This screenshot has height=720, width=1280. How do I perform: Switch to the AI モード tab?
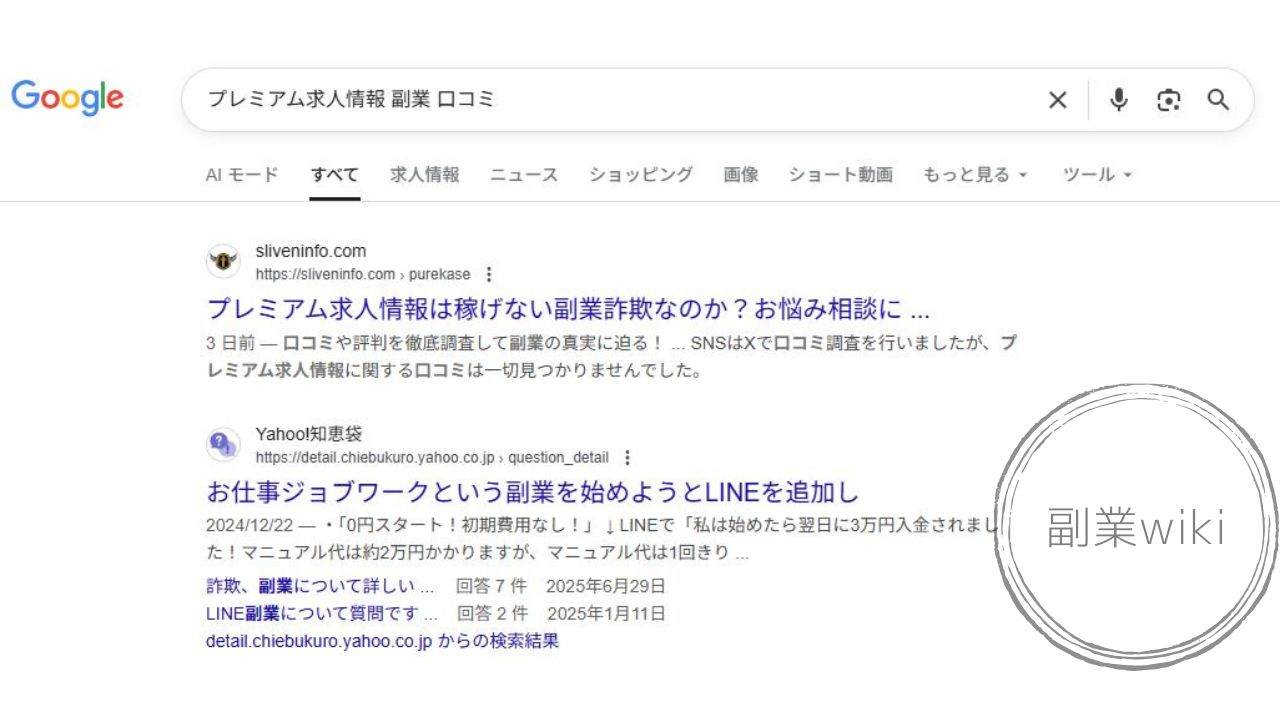(x=242, y=175)
